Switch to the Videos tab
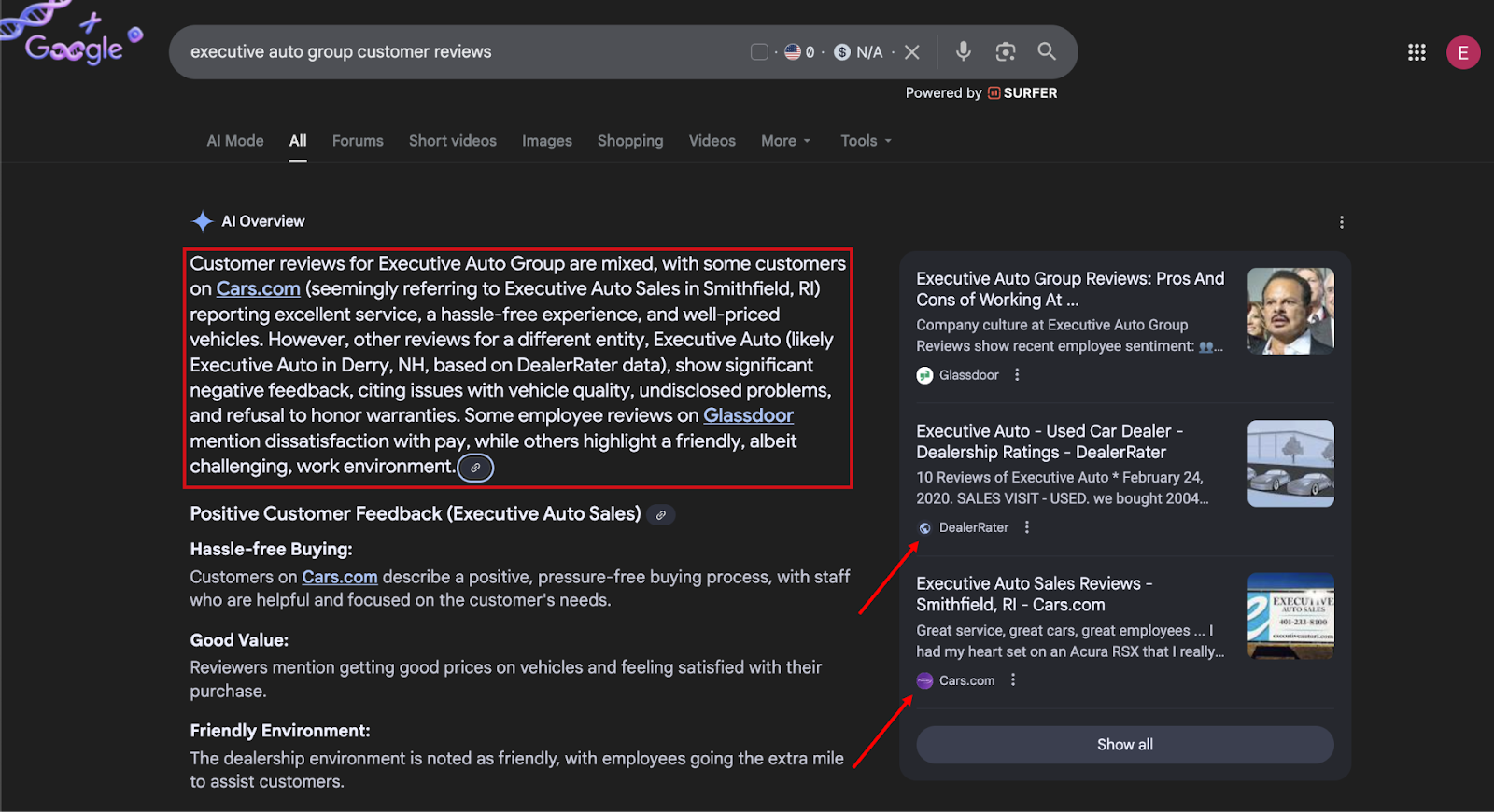Image resolution: width=1494 pixels, height=812 pixels. pos(712,141)
